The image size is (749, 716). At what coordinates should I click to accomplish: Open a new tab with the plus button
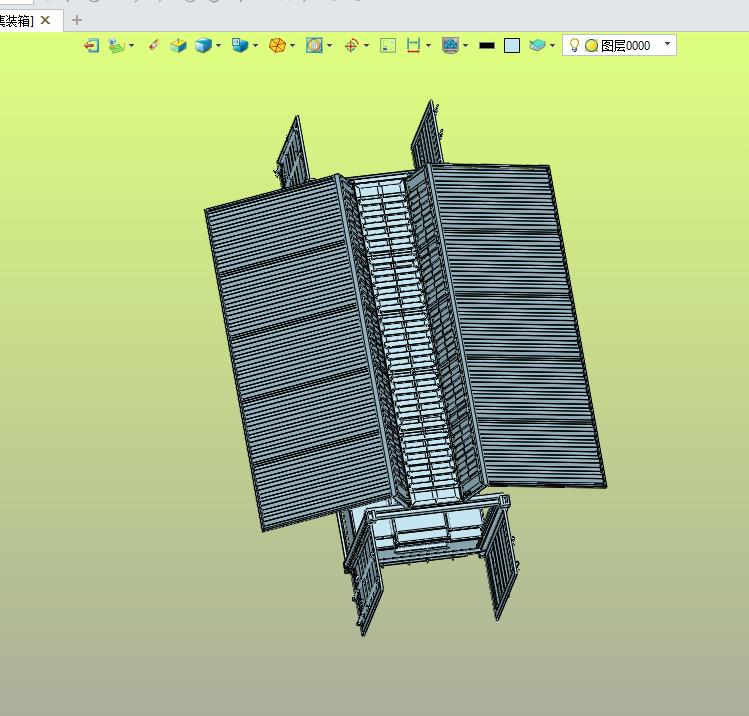(x=76, y=20)
